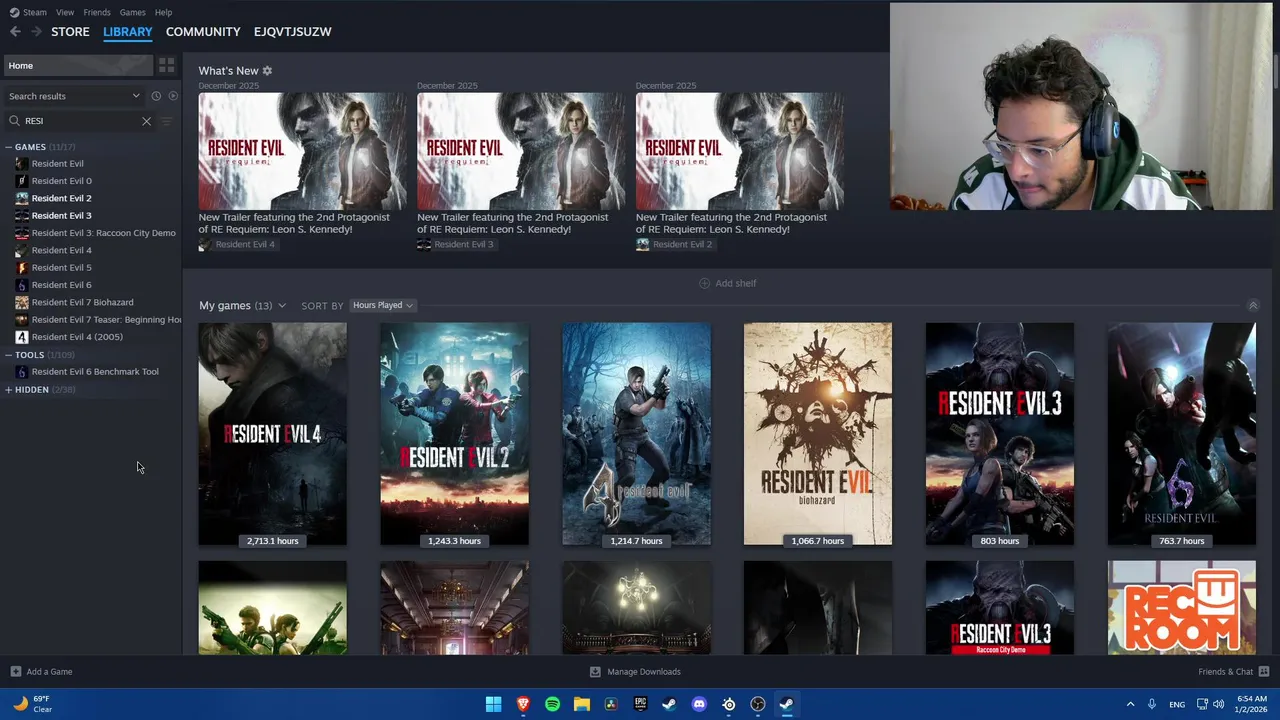
Task: Open the EJQVTJSUZW profile tab
Action: coord(292,32)
